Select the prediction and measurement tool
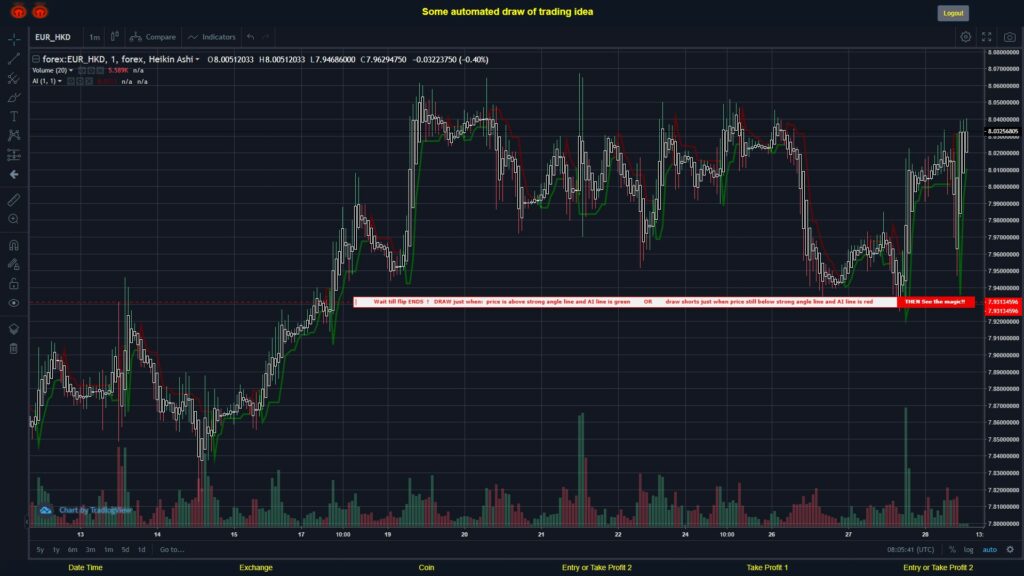Viewport: 1024px width, 576px height. (x=14, y=155)
